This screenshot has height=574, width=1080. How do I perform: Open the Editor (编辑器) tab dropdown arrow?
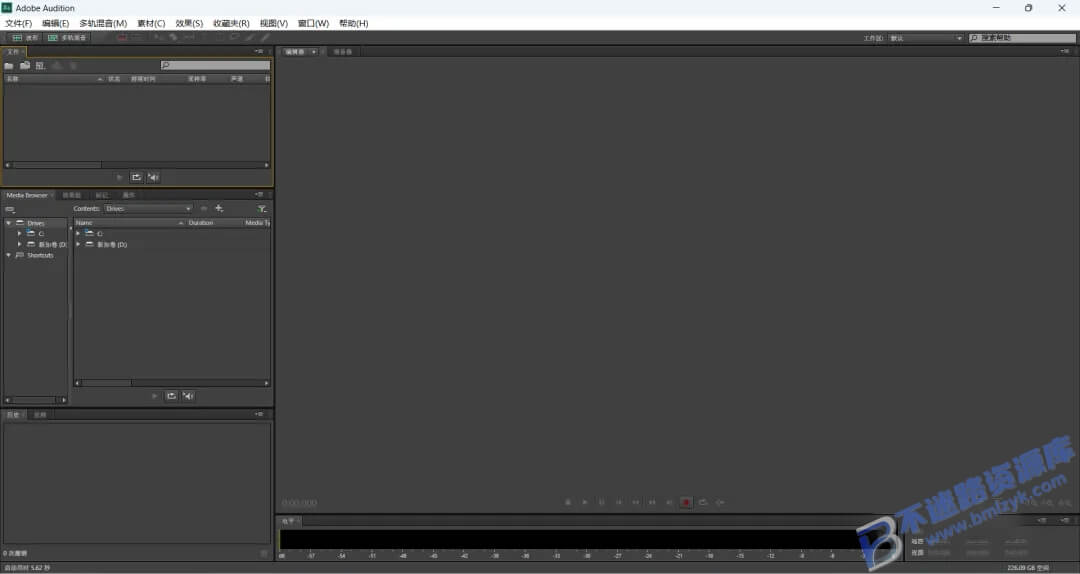click(314, 52)
